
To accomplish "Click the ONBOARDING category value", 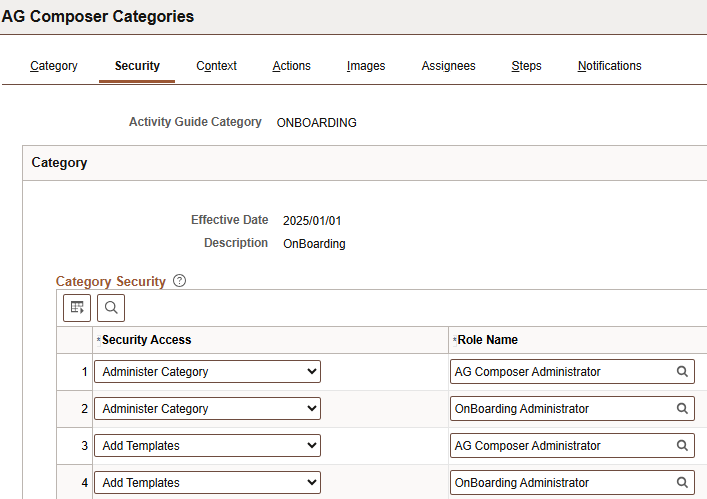I will (x=317, y=123).
